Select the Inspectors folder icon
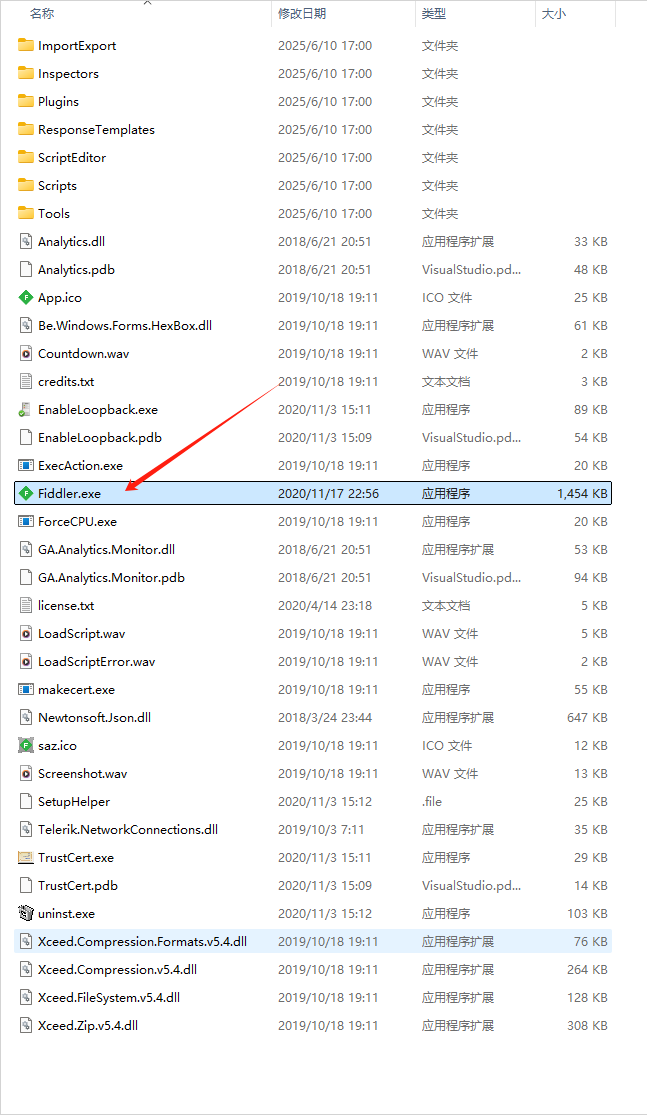647x1115 pixels. tap(26, 73)
